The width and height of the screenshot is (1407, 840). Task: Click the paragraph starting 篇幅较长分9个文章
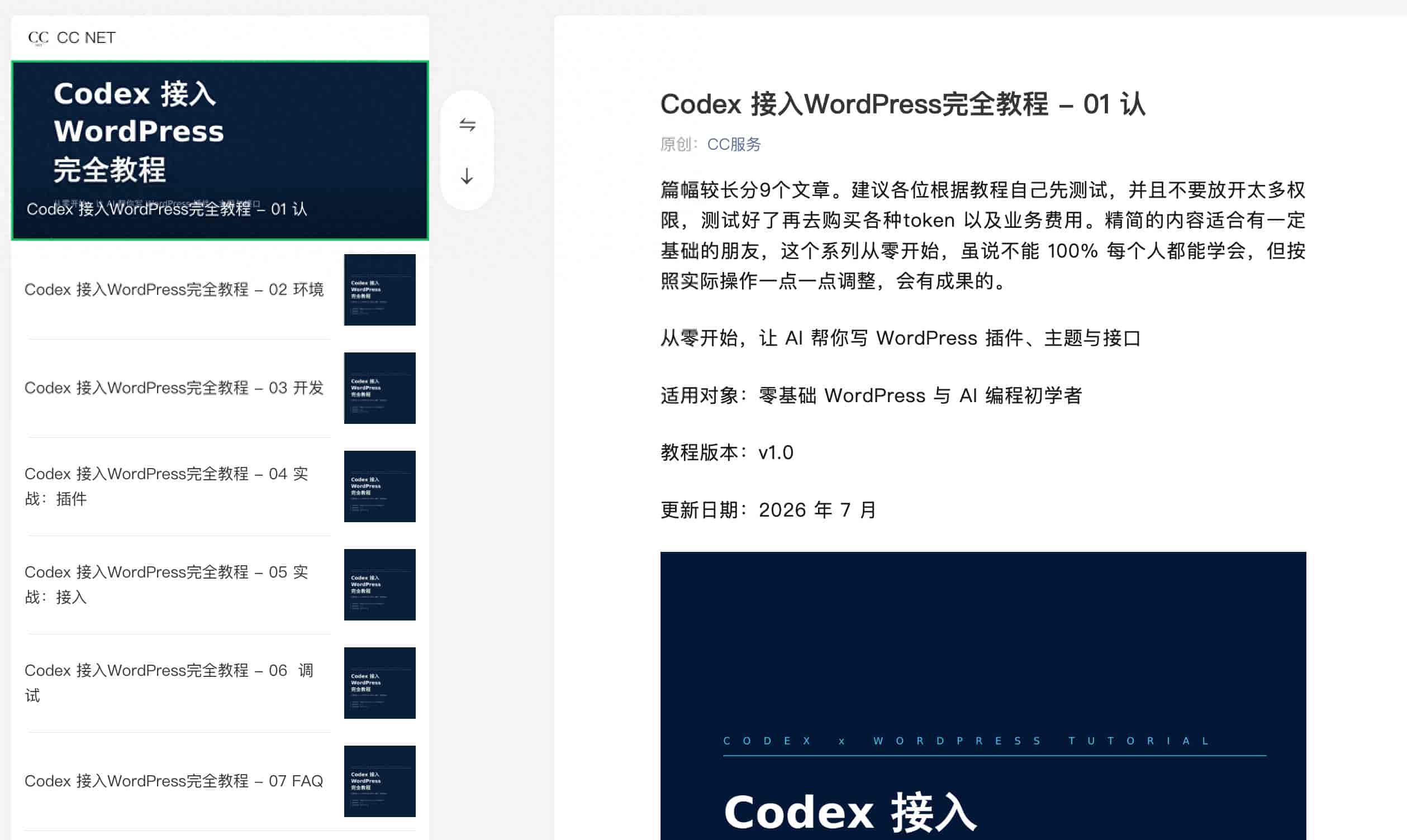click(x=983, y=235)
